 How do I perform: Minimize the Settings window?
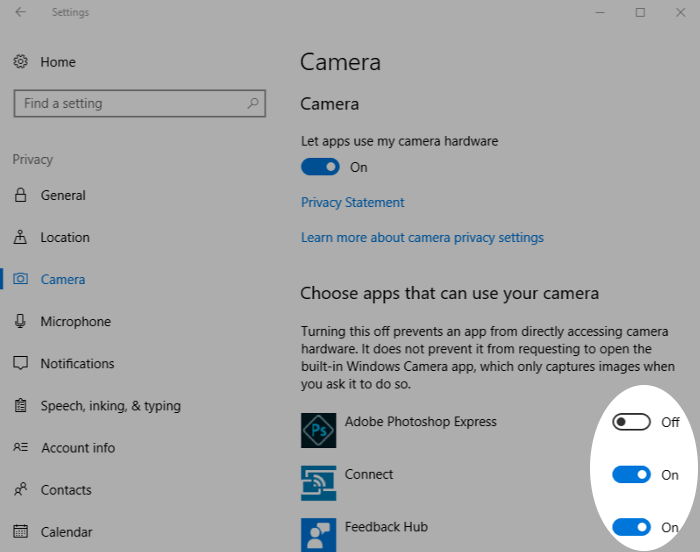[x=600, y=13]
